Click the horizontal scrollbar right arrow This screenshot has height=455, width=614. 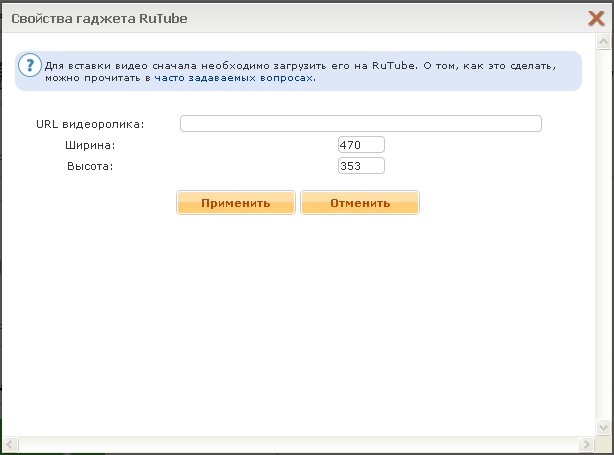588,444
